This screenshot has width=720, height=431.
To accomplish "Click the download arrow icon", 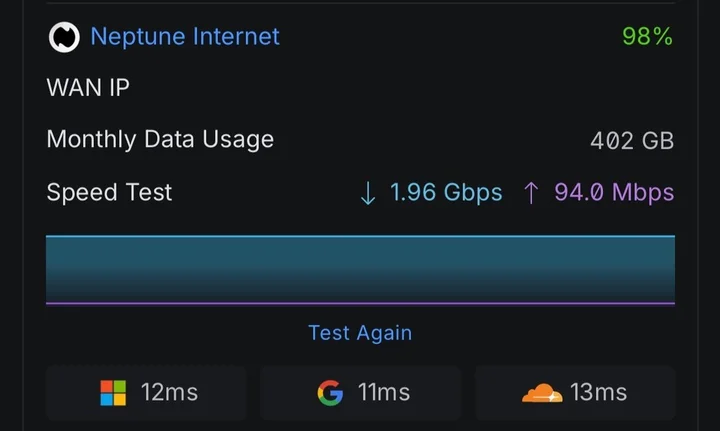I will (x=367, y=193).
